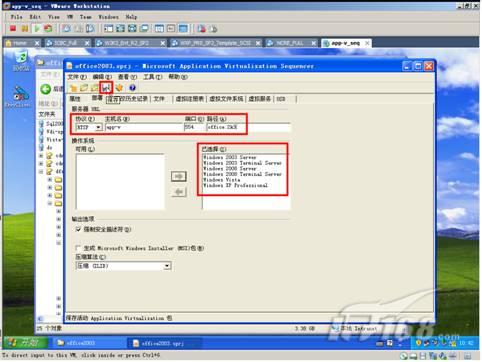Click the blue help question-mark toolbar icon
The width and height of the screenshot is (482, 362).
(x=132, y=88)
